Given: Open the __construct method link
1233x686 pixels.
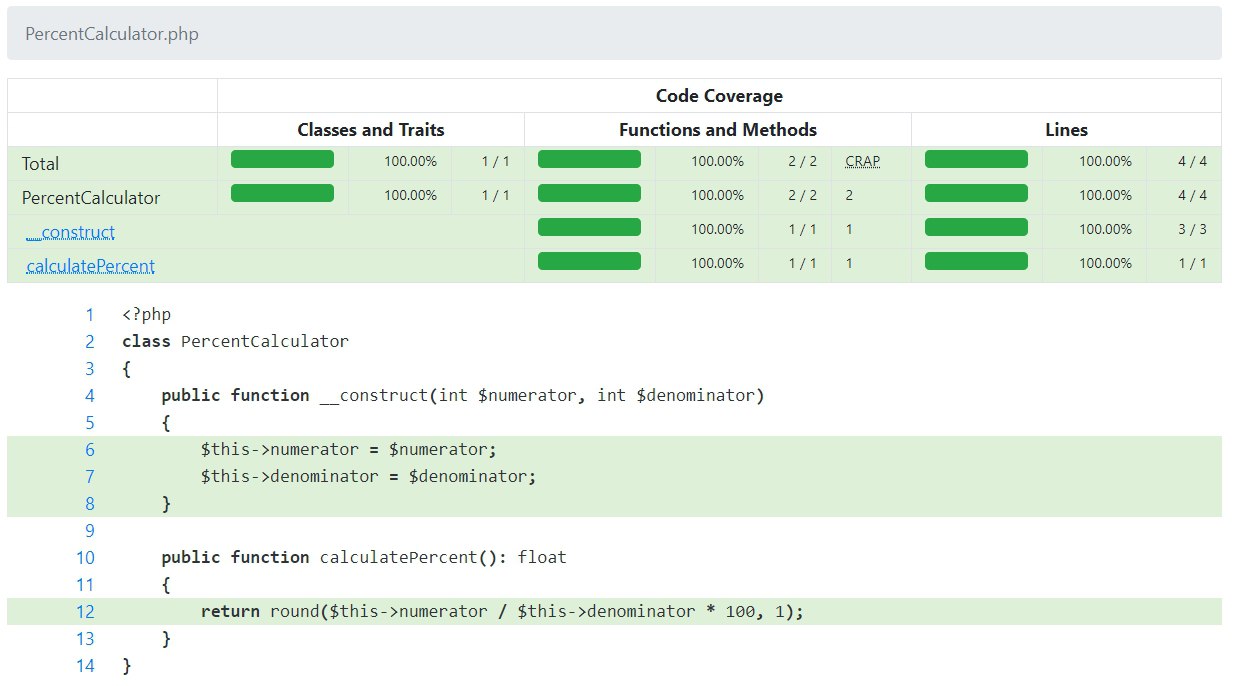Looking at the screenshot, I should [x=70, y=232].
